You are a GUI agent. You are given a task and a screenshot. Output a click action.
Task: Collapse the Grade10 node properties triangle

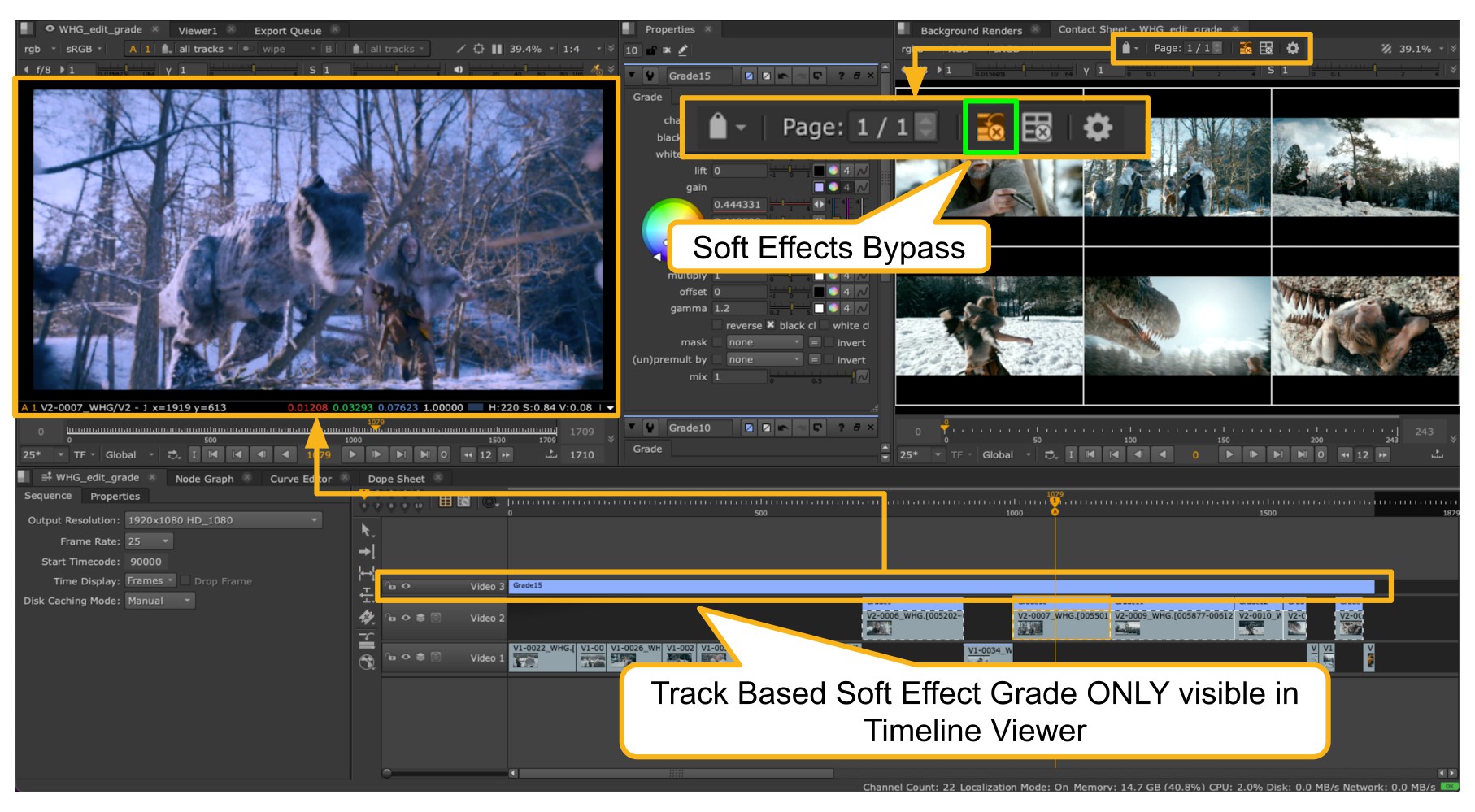(632, 428)
